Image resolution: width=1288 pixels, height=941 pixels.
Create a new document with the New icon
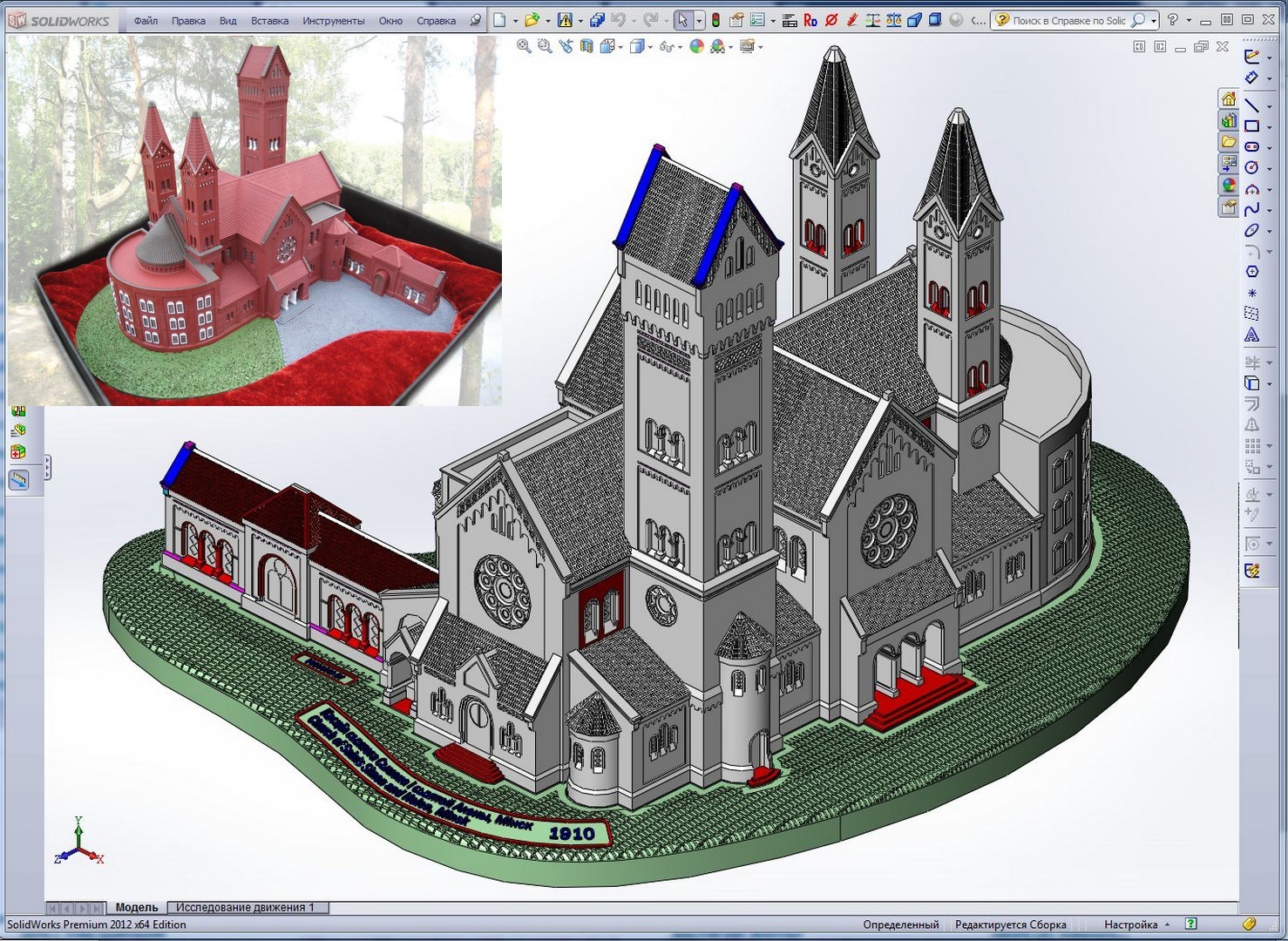pyautogui.click(x=499, y=20)
